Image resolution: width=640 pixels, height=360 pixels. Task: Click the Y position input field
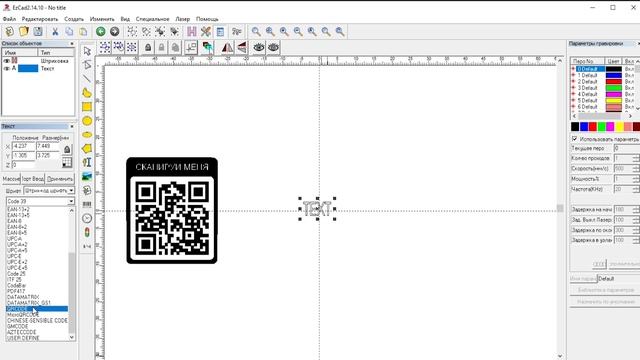23,156
